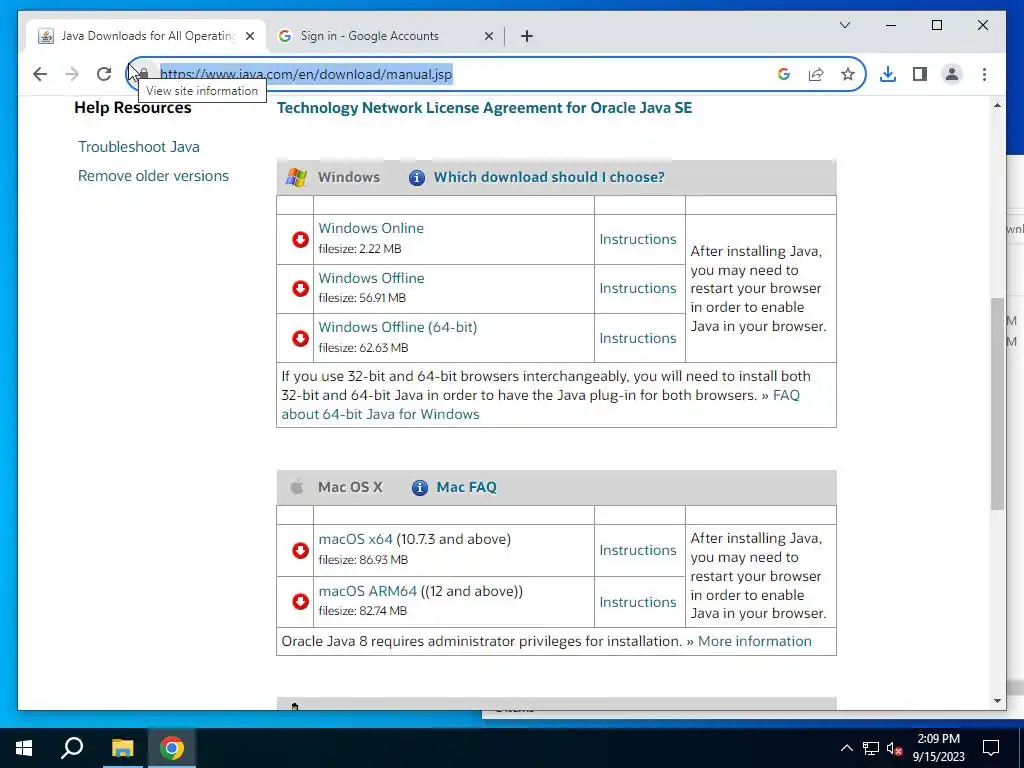The image size is (1024, 768).
Task: Click info icon beside Mac FAQ
Action: (x=419, y=488)
